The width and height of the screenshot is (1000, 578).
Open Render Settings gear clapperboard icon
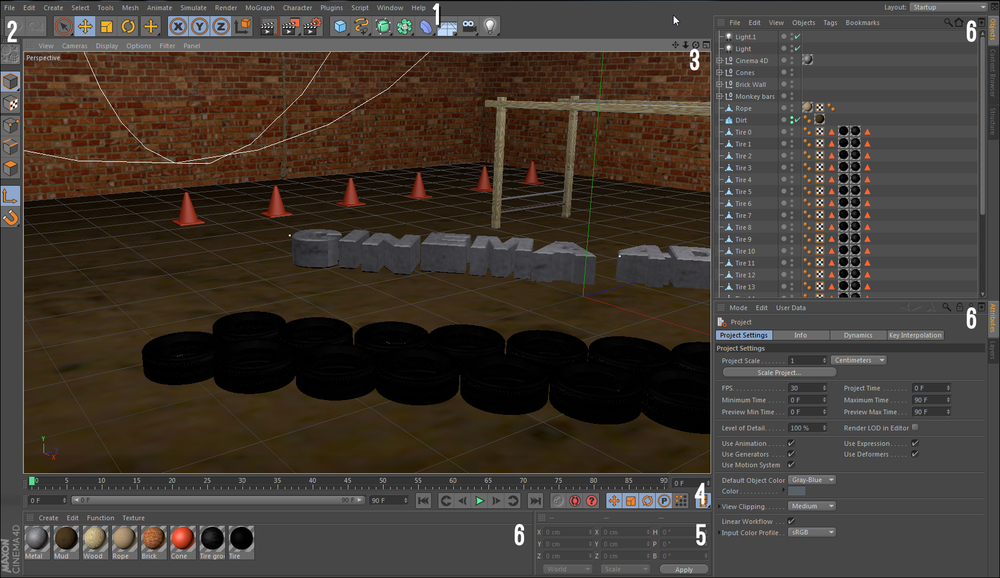pos(312,26)
